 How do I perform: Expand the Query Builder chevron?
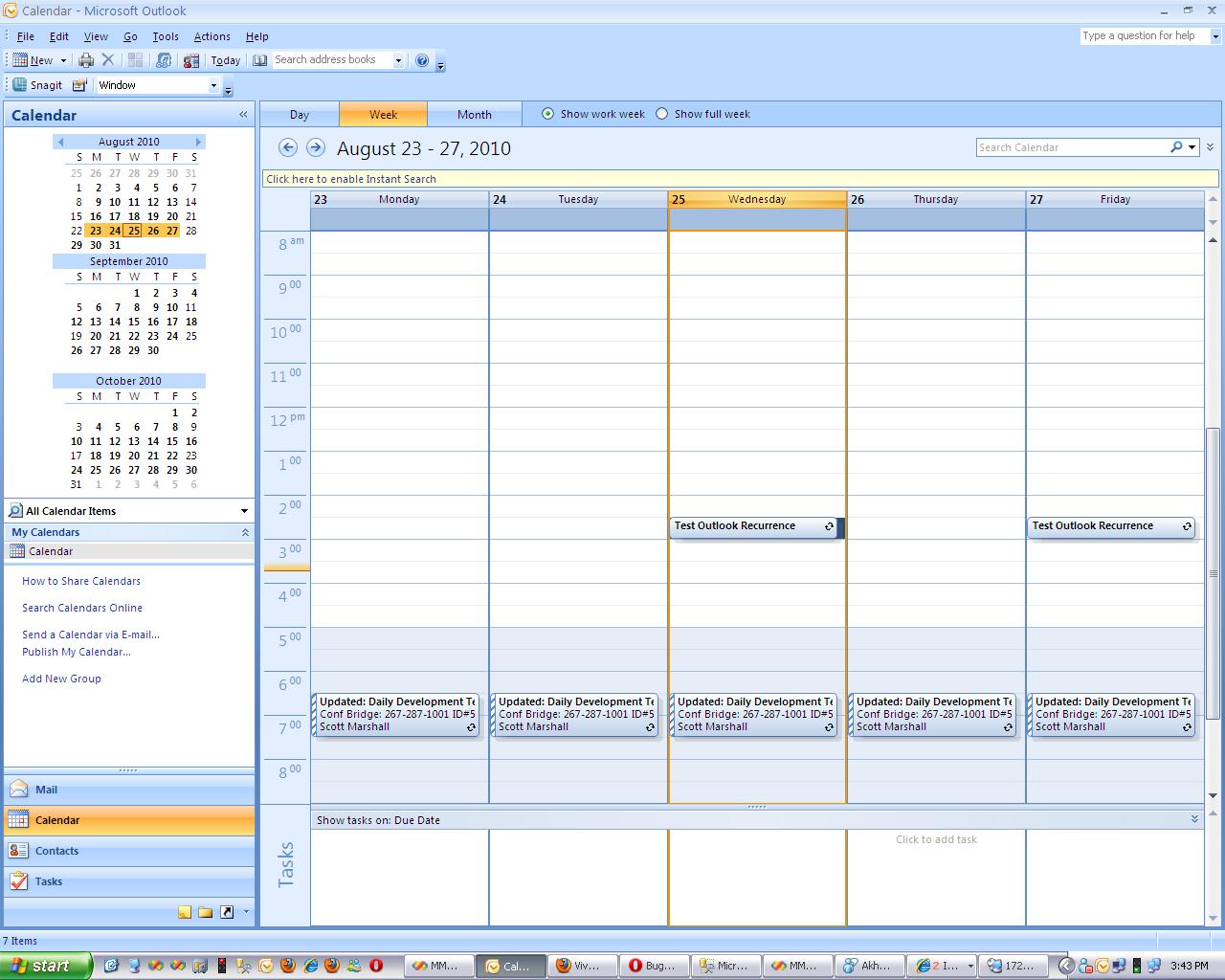pos(1210,147)
